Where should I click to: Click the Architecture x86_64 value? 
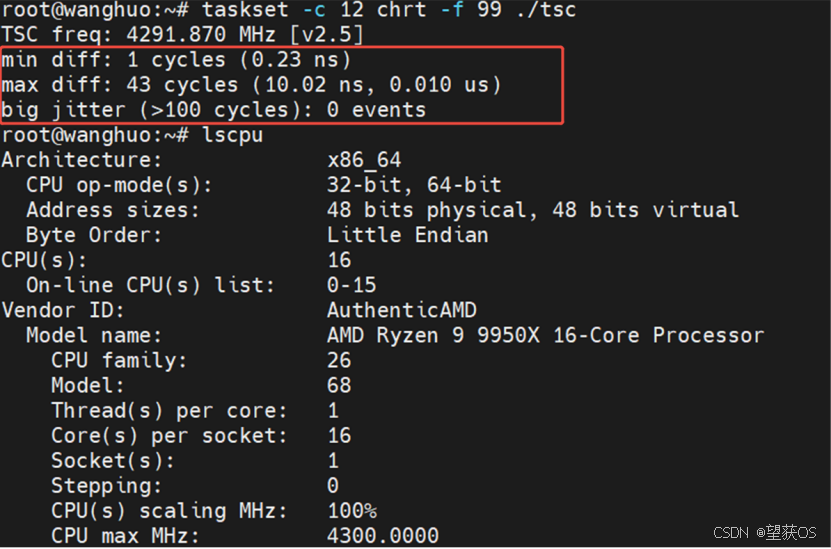click(364, 160)
